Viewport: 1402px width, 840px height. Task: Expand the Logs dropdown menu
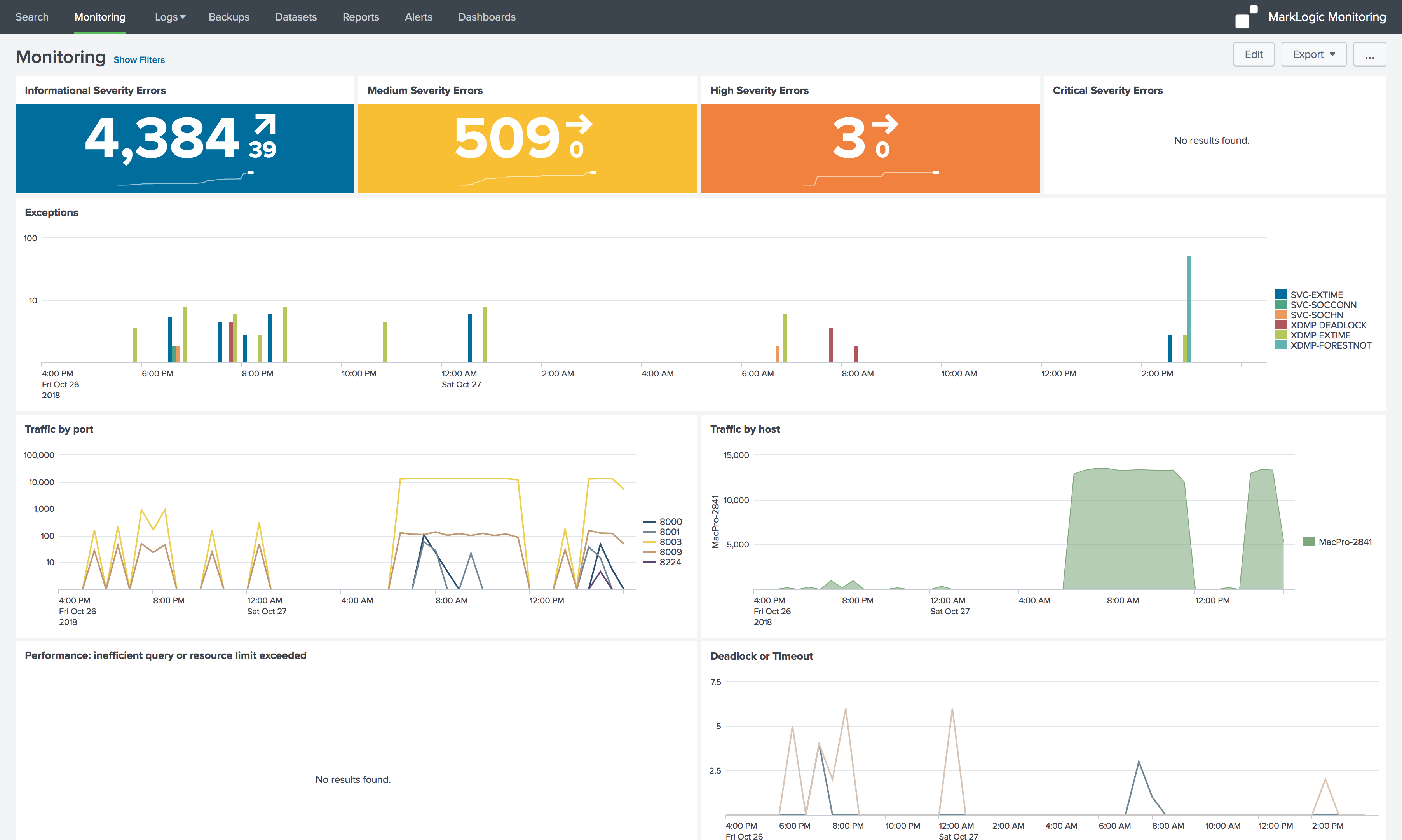coord(170,17)
